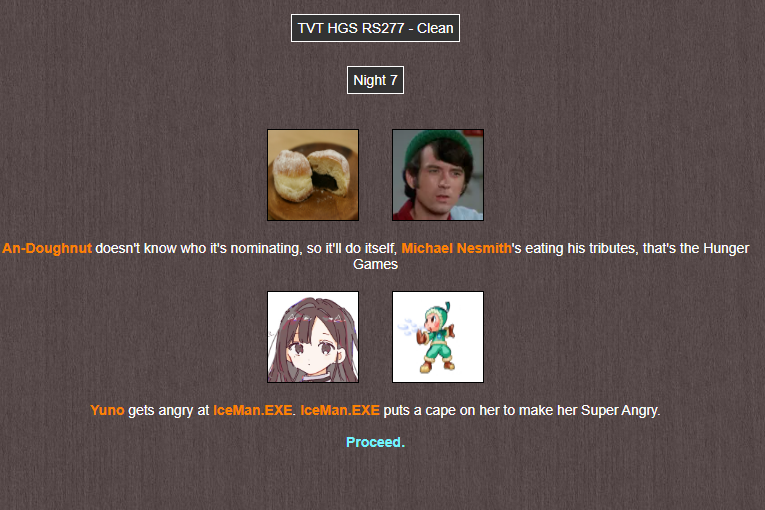This screenshot has width=765, height=510.
Task: Select the IceMan.EXE green sprite image
Action: (438, 337)
